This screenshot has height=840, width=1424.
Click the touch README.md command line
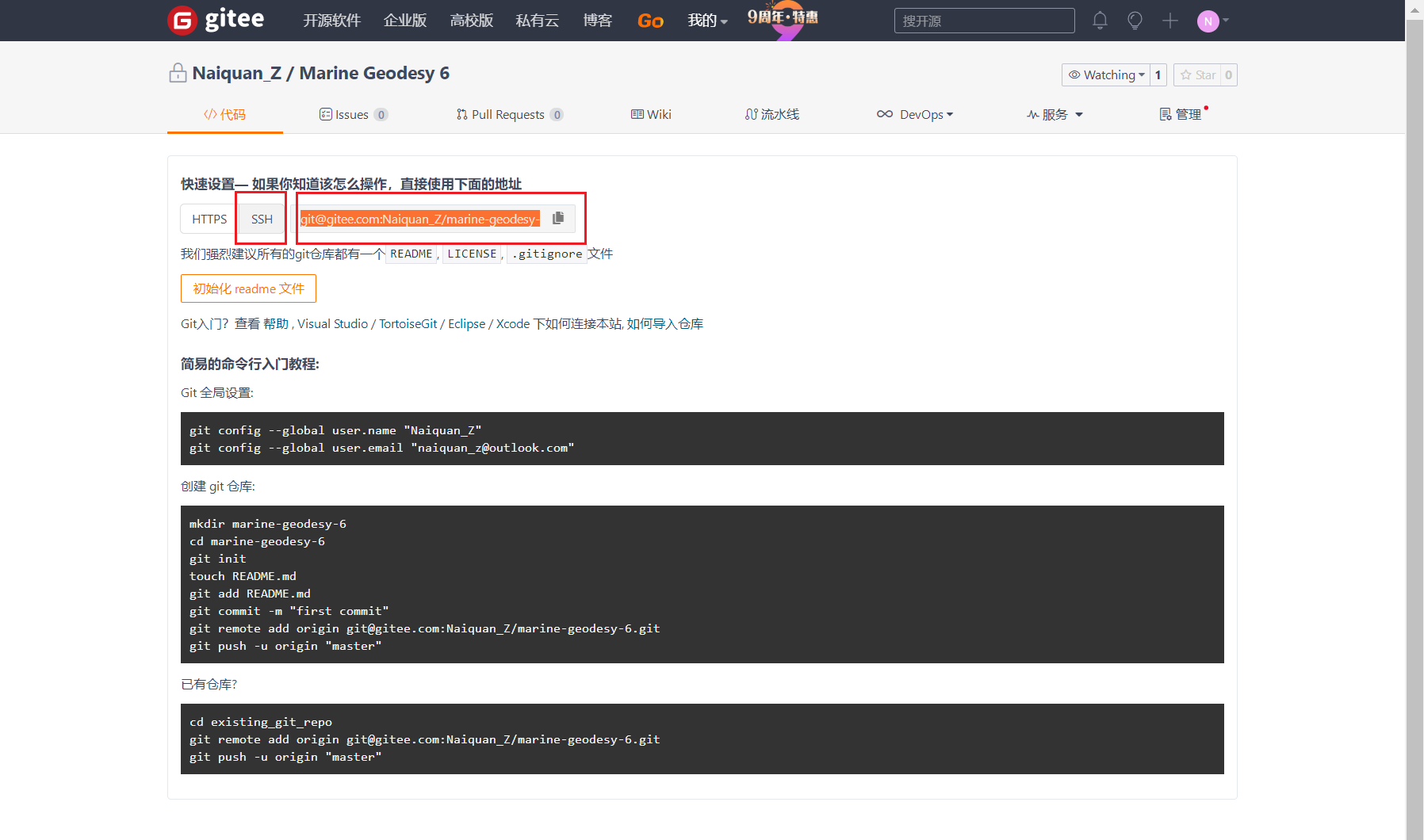pos(243,576)
